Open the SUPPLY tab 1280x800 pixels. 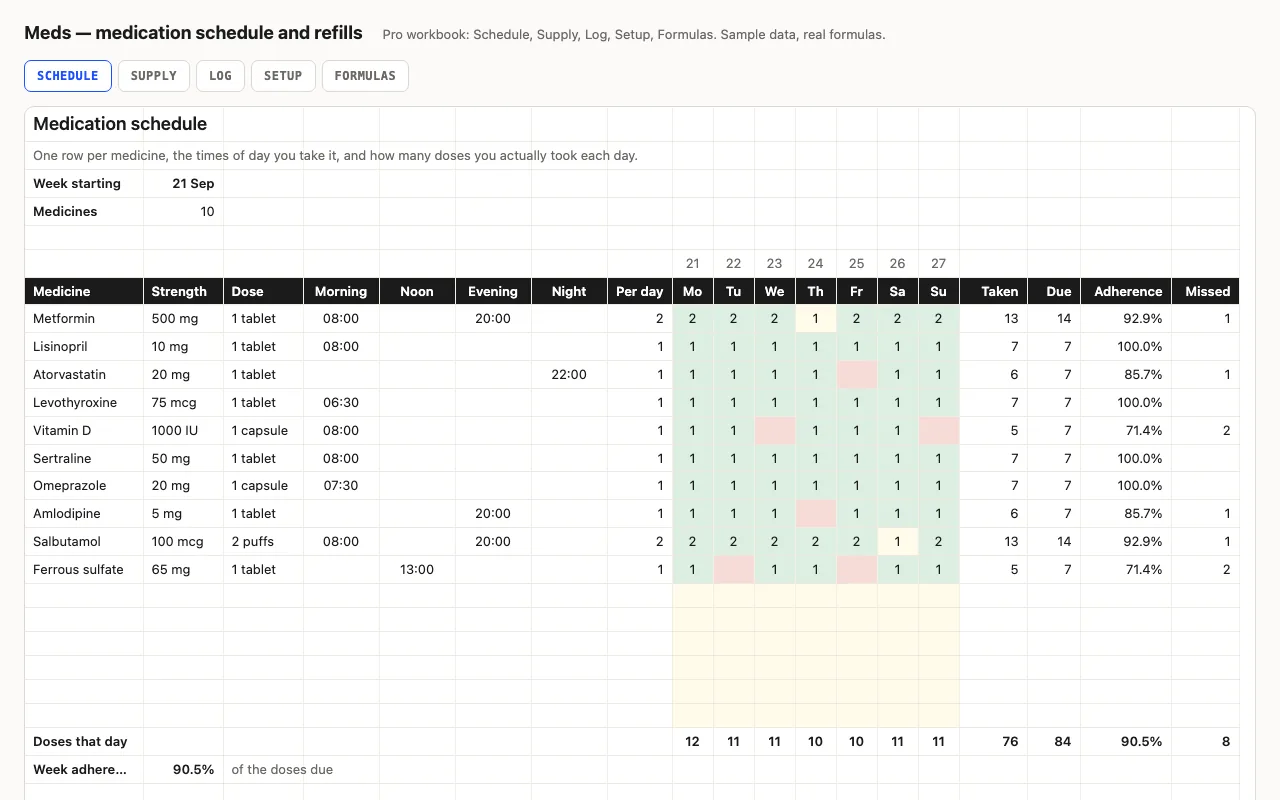154,76
